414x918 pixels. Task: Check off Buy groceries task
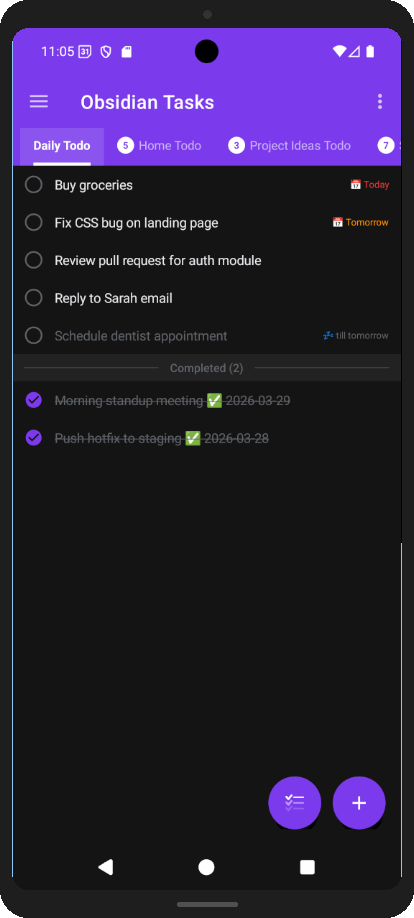[x=34, y=185]
